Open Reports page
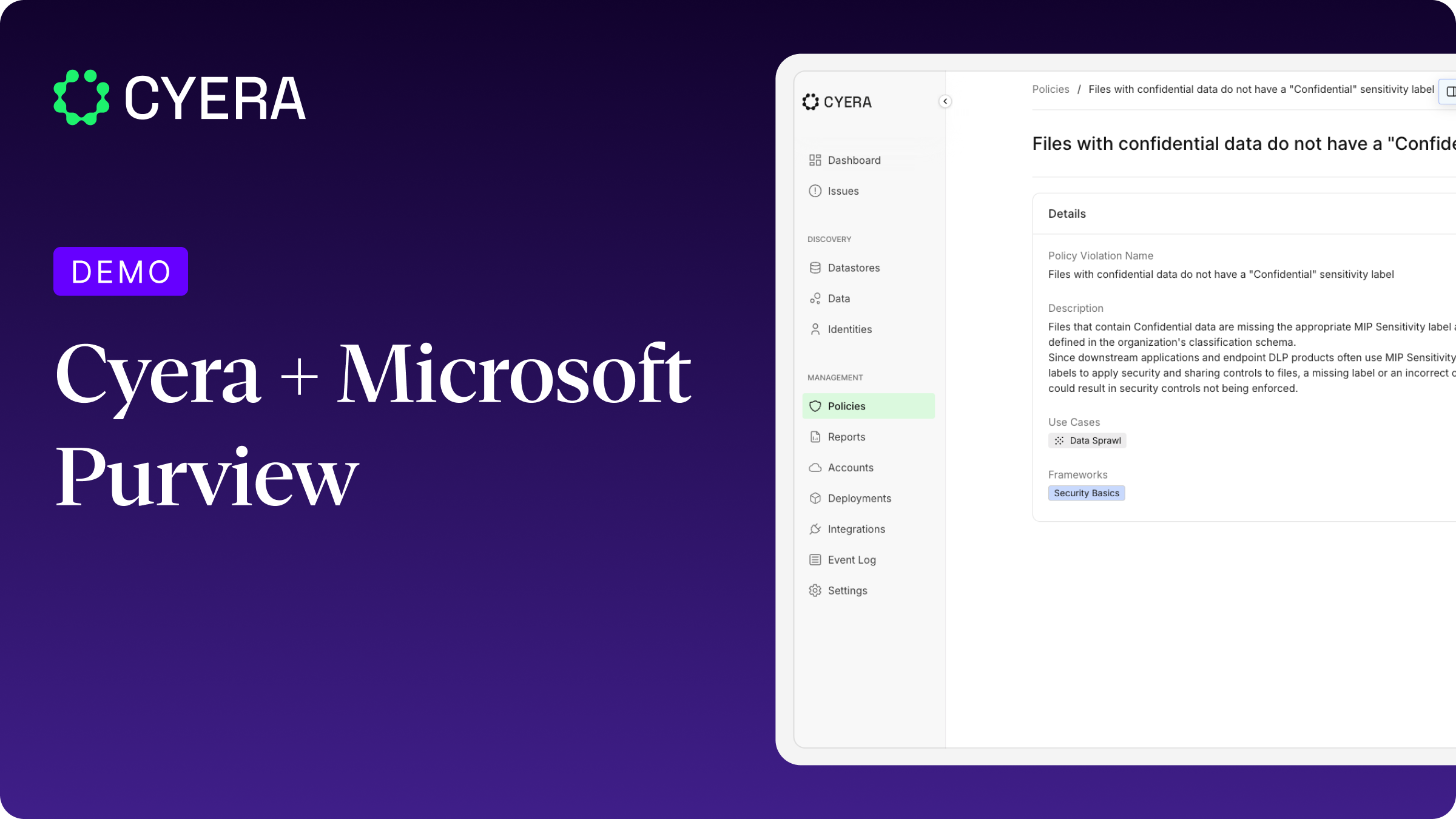The height and width of the screenshot is (819, 1456). click(868, 437)
